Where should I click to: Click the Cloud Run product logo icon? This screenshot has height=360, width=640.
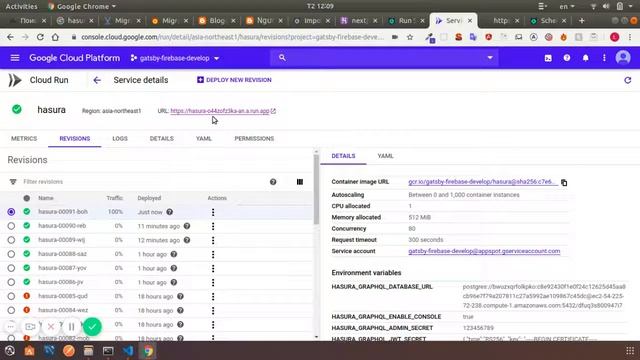click(15, 80)
